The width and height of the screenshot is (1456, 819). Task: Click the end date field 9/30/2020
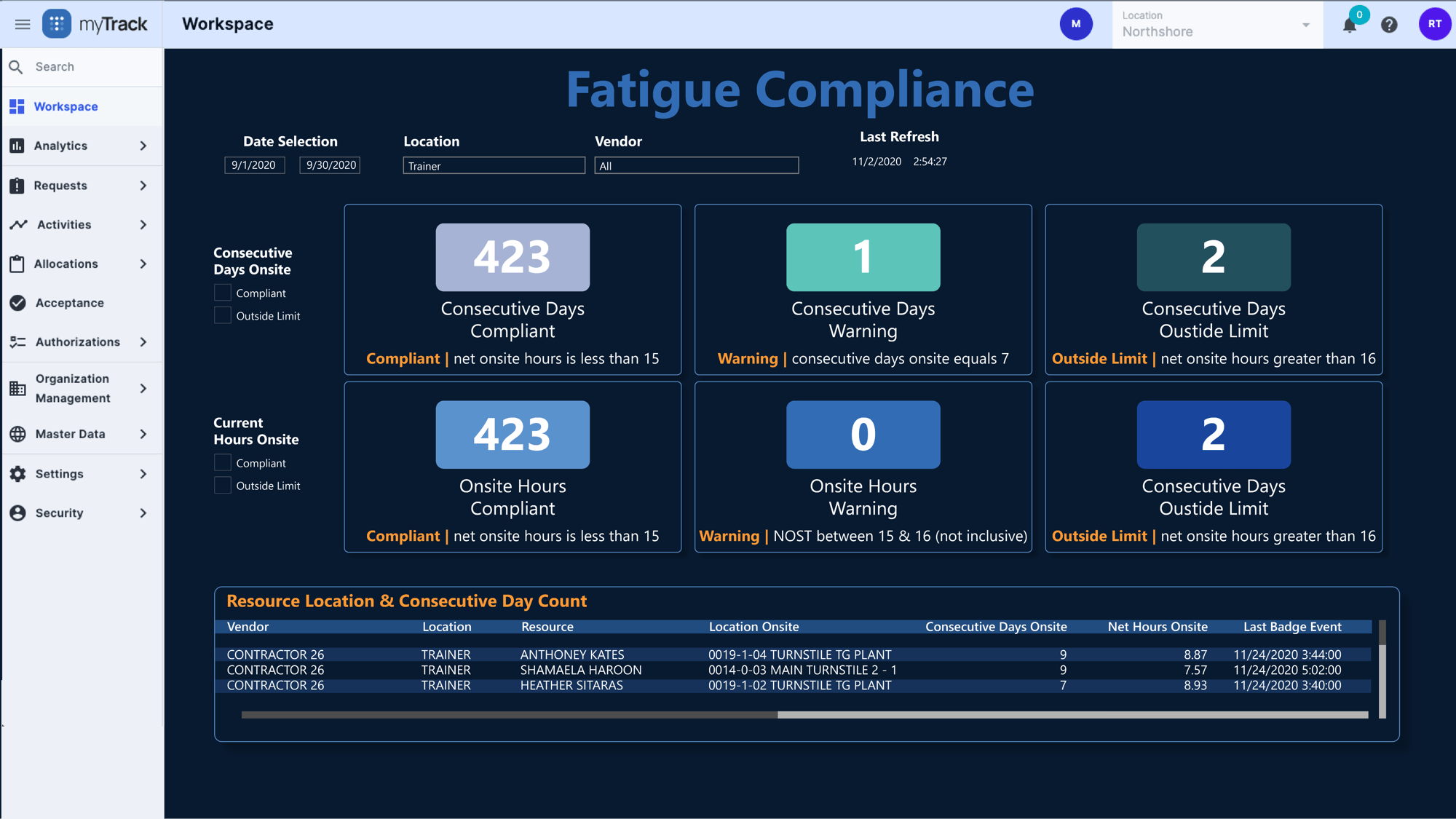pos(331,165)
